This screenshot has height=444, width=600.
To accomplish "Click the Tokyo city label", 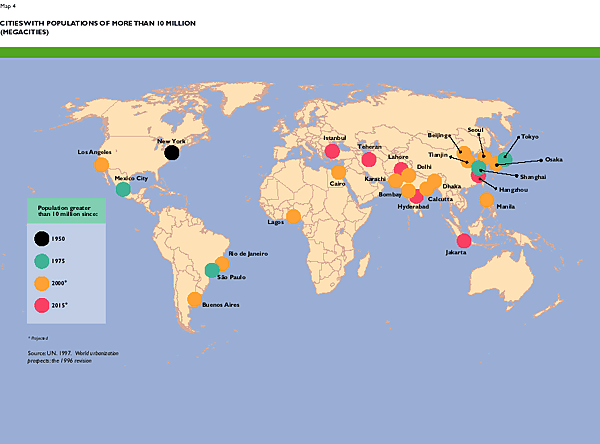I will coord(529,136).
